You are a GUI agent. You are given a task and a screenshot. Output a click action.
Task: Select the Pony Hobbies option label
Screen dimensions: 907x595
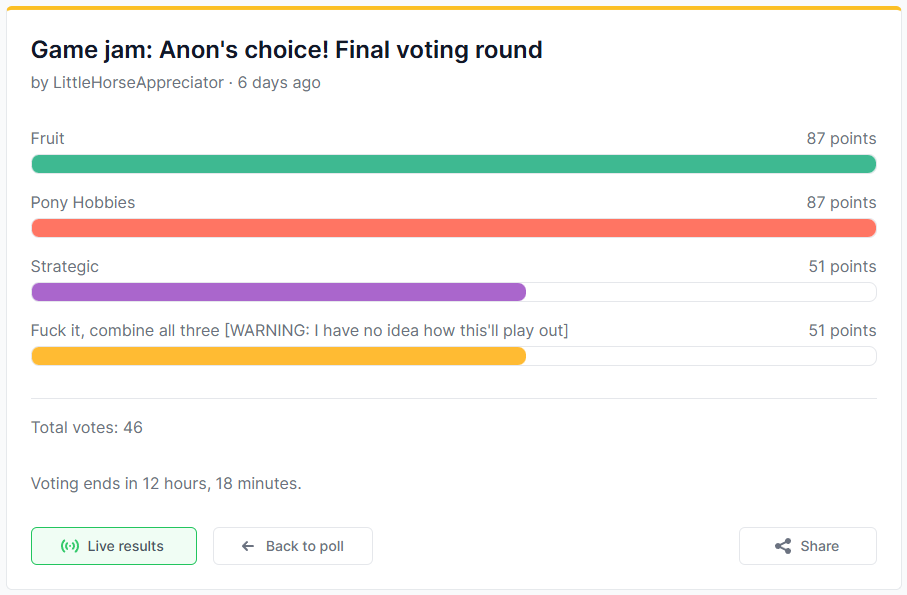83,202
